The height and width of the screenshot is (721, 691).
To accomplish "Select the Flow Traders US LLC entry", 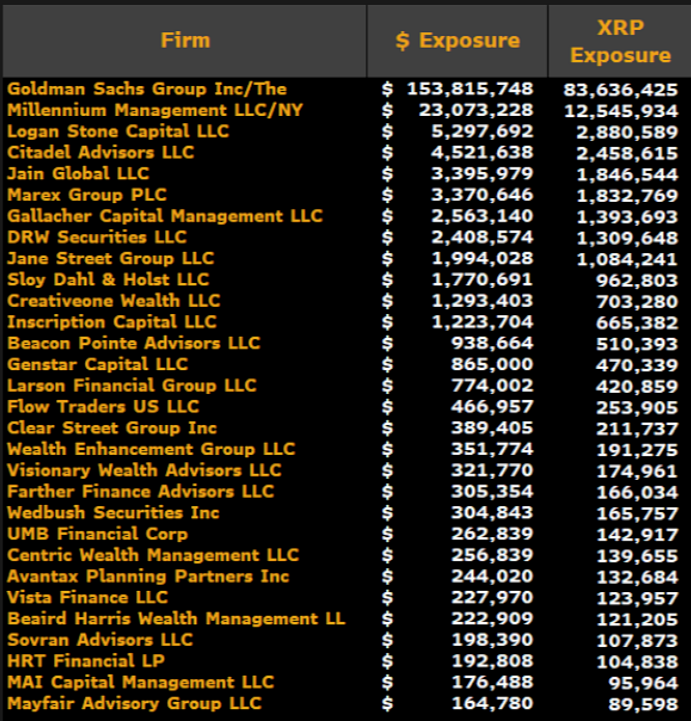I will click(103, 407).
